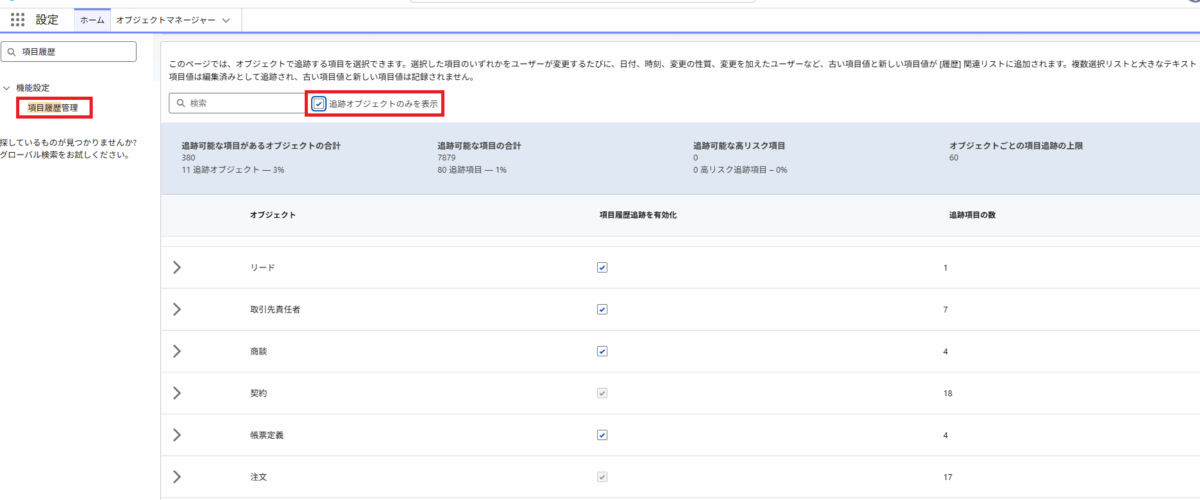Expand the 帳票定義 object row
The width and height of the screenshot is (1200, 500).
coord(177,435)
